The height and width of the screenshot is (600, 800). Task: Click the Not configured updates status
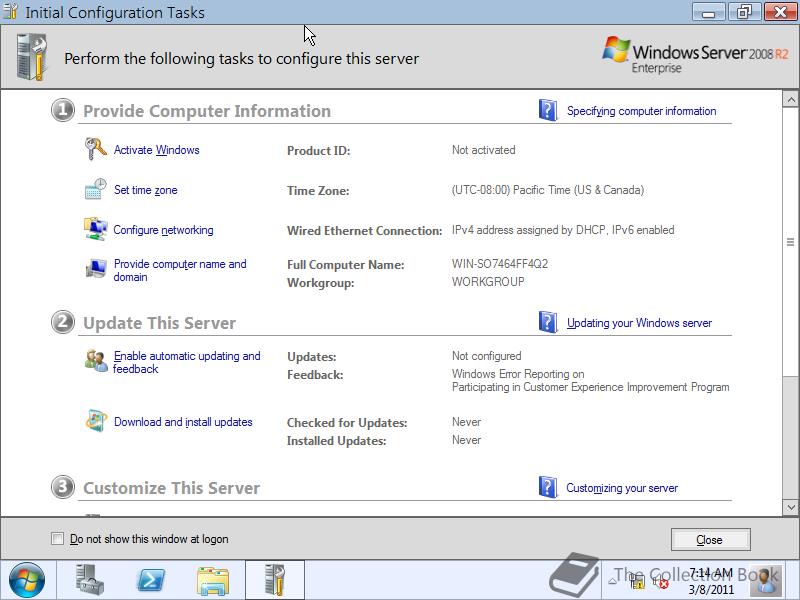486,356
